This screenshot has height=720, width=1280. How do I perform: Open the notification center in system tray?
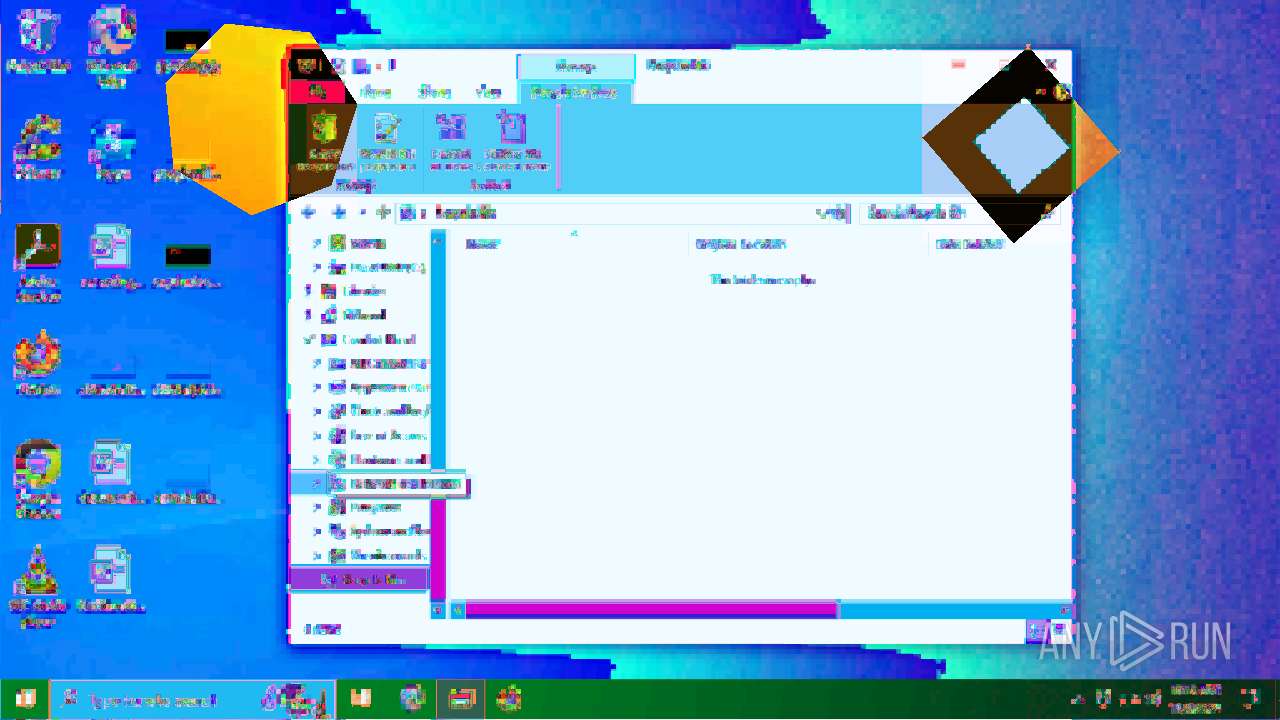coord(1250,699)
